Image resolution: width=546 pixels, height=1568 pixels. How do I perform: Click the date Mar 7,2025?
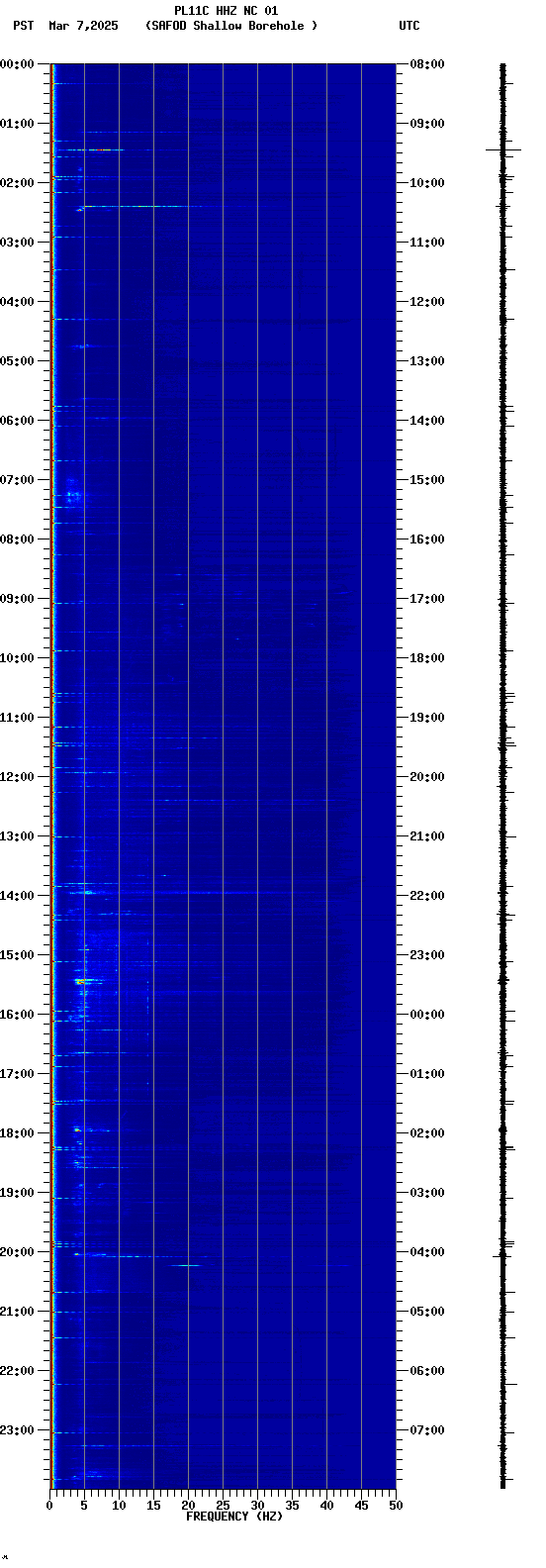(x=83, y=26)
